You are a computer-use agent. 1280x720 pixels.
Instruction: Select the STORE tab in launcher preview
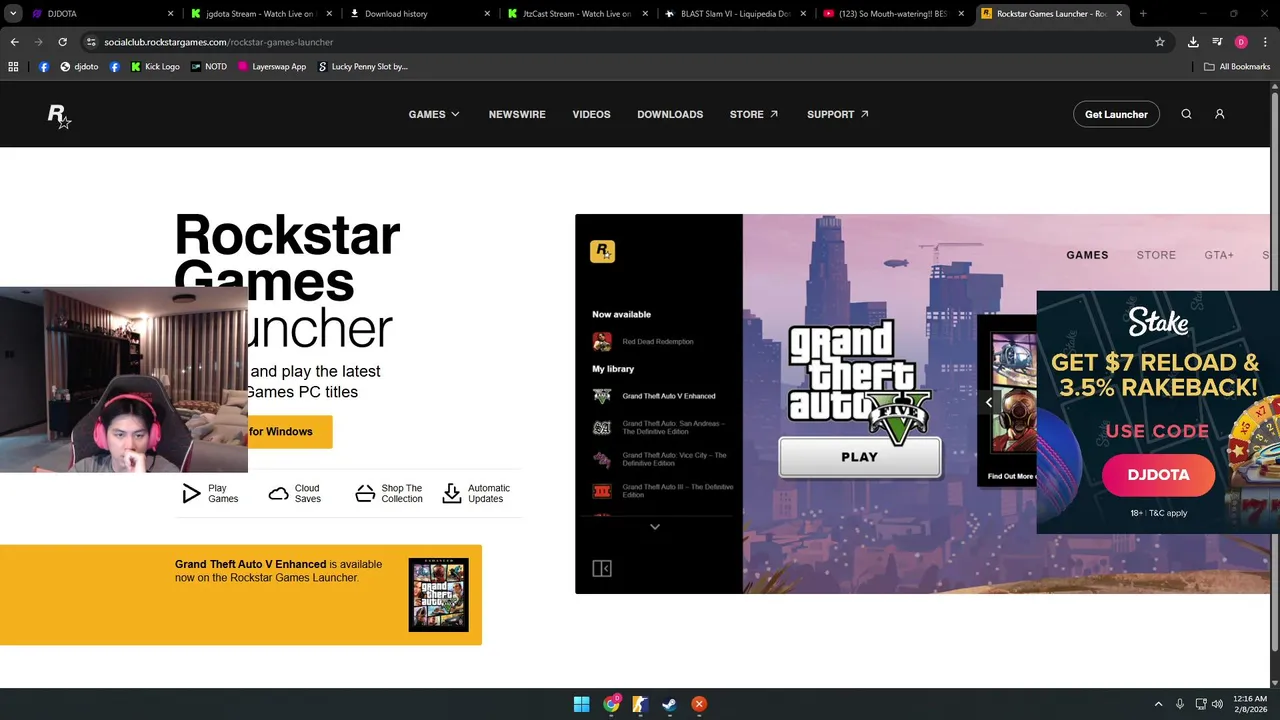(x=1156, y=255)
